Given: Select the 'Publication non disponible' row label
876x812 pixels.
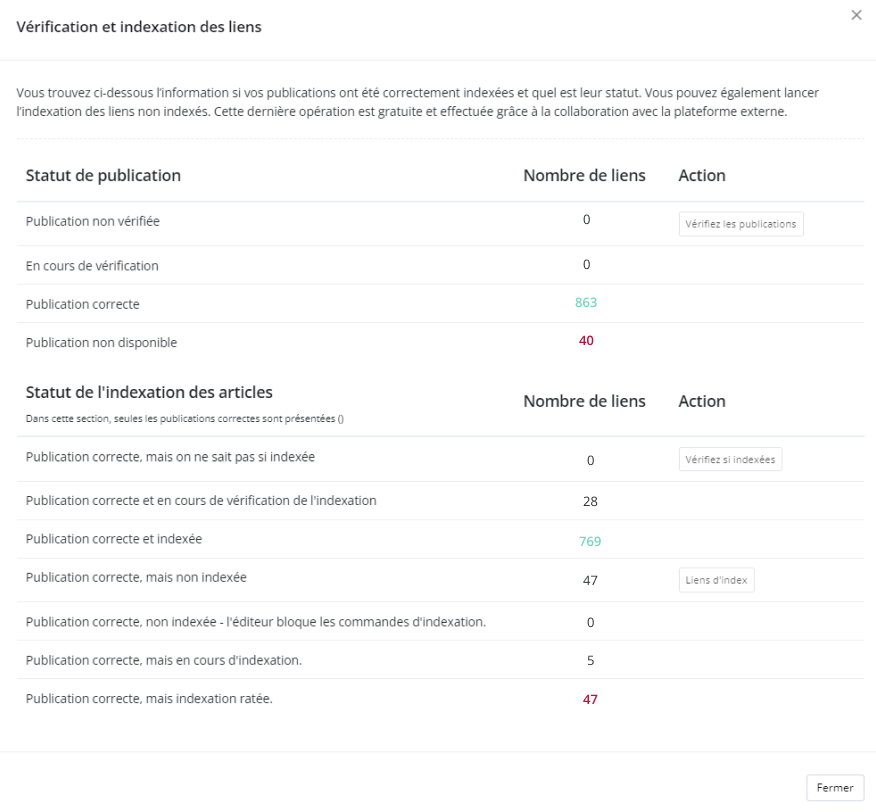Looking at the screenshot, I should pyautogui.click(x=101, y=342).
